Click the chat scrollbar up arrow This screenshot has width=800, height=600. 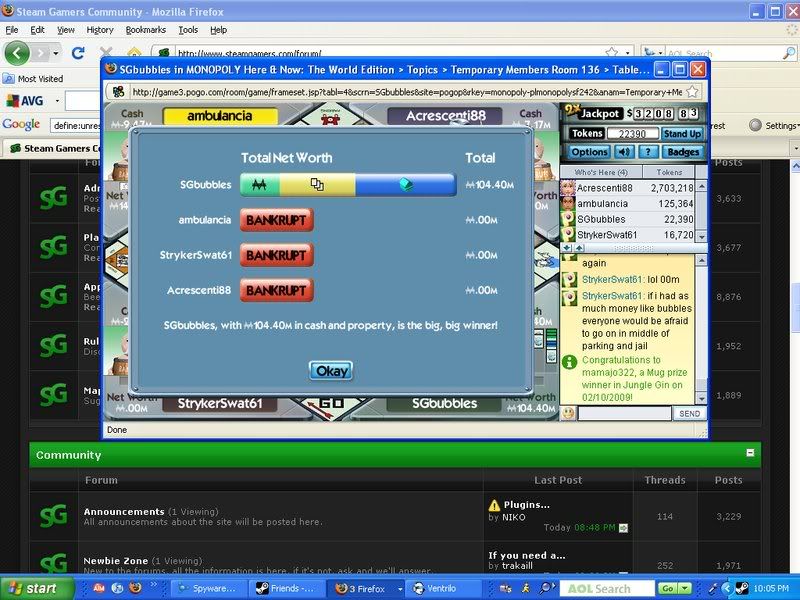point(702,261)
